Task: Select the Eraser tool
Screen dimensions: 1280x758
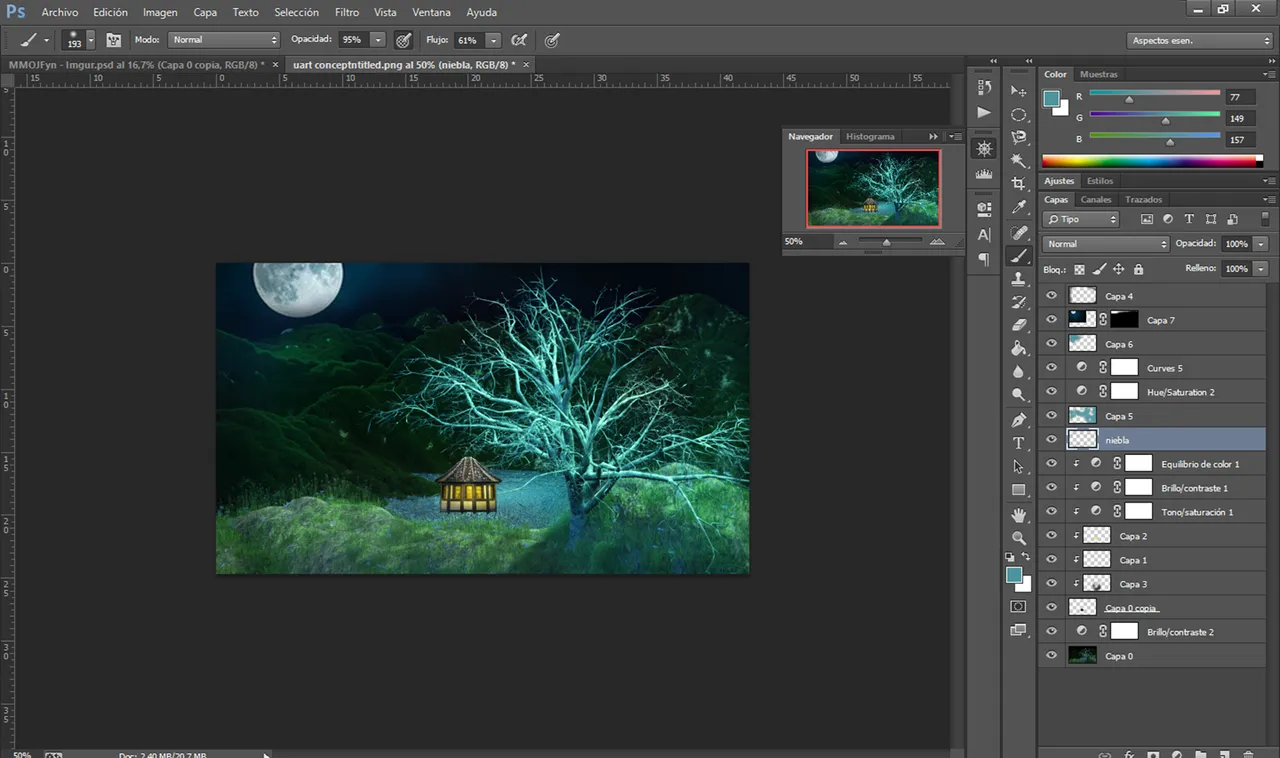Action: tap(1018, 325)
